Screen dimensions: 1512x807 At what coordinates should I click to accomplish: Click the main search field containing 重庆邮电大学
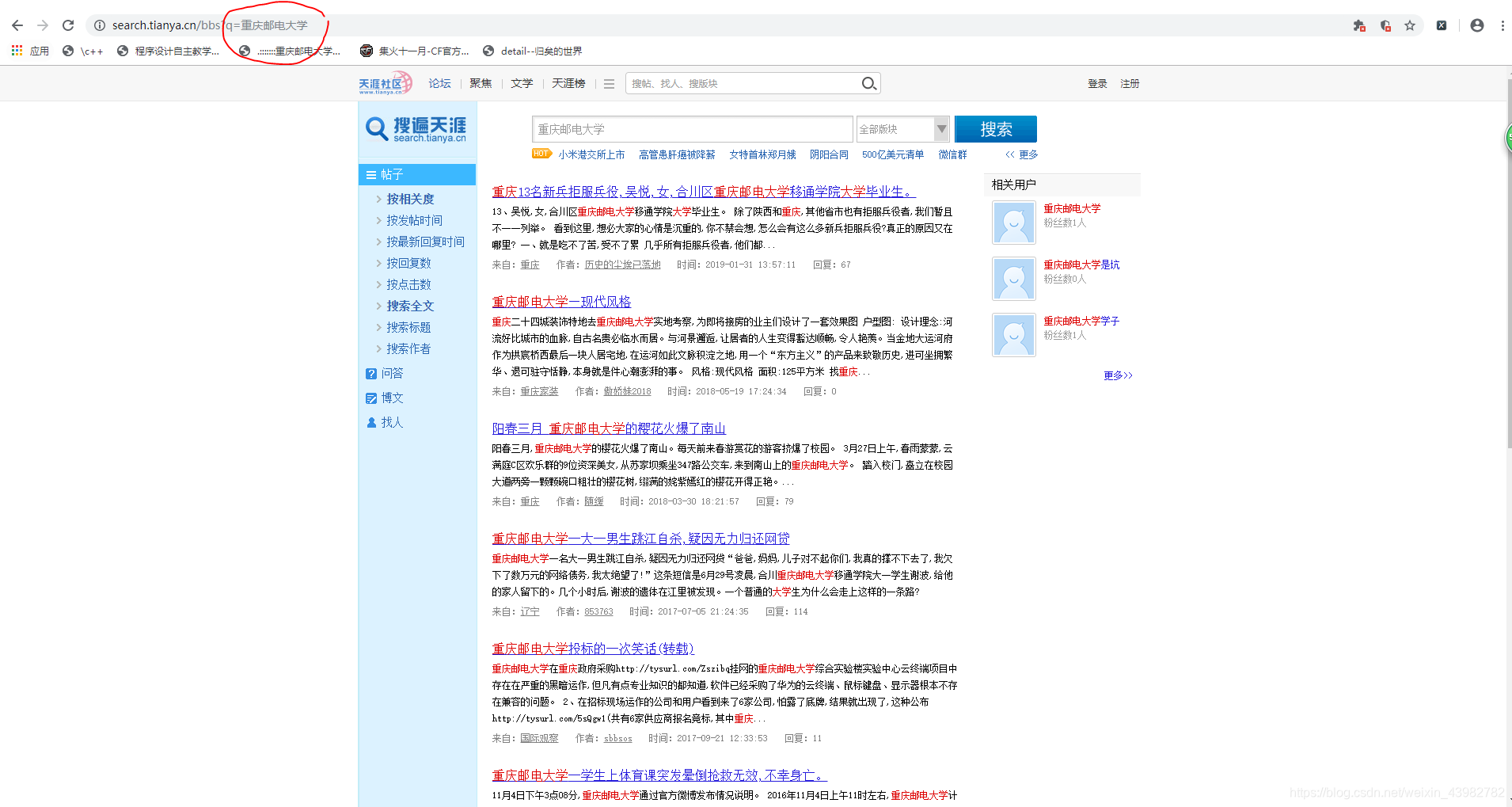pos(692,129)
